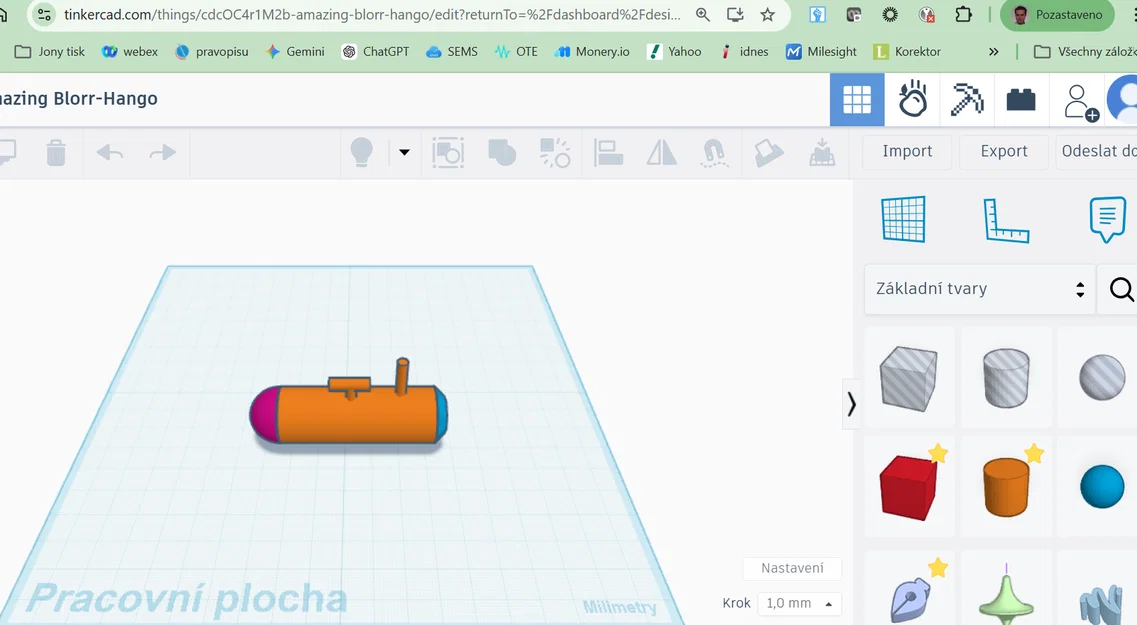Click the Export button
The width and height of the screenshot is (1137, 625).
1004,151
